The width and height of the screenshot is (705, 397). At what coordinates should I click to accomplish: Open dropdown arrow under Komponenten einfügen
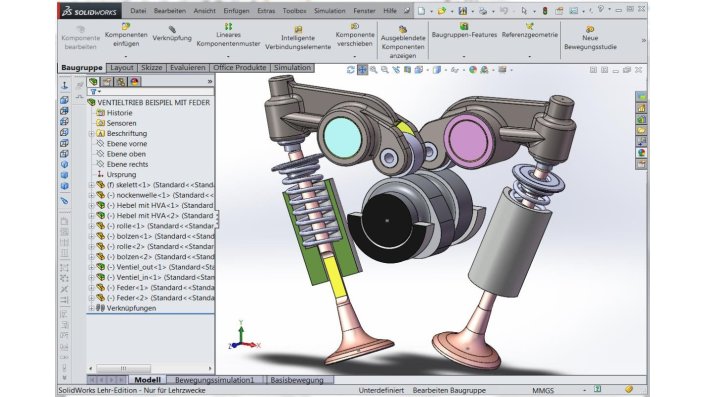coord(126,57)
